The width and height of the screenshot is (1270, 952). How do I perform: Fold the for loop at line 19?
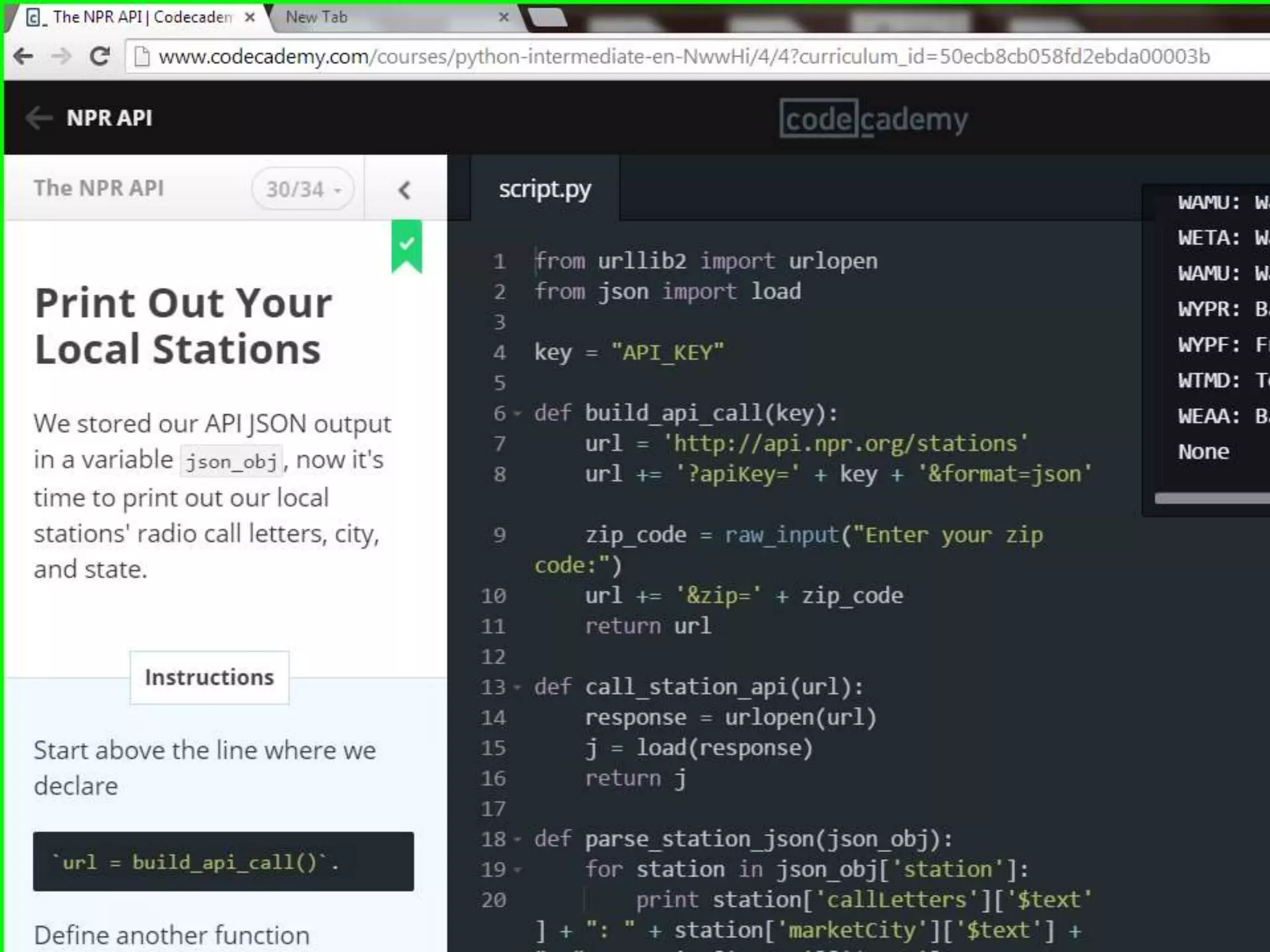[518, 870]
